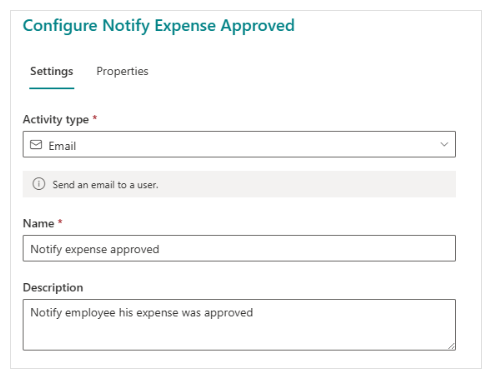
Task: Click the chevron arrow in Activity type box
Action: point(444,144)
